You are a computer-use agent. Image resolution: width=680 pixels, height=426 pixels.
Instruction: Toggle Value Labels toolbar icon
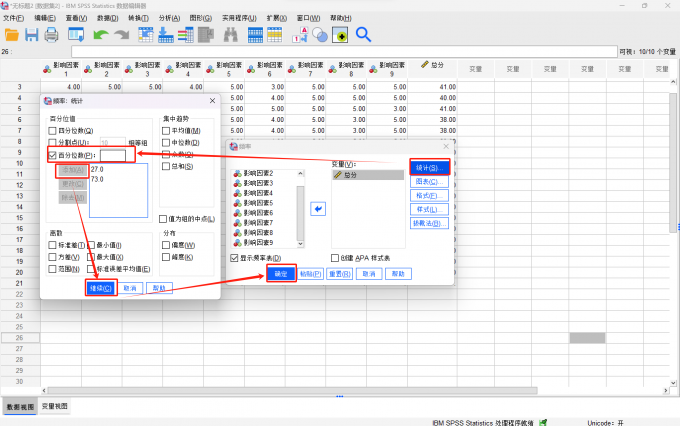301,35
